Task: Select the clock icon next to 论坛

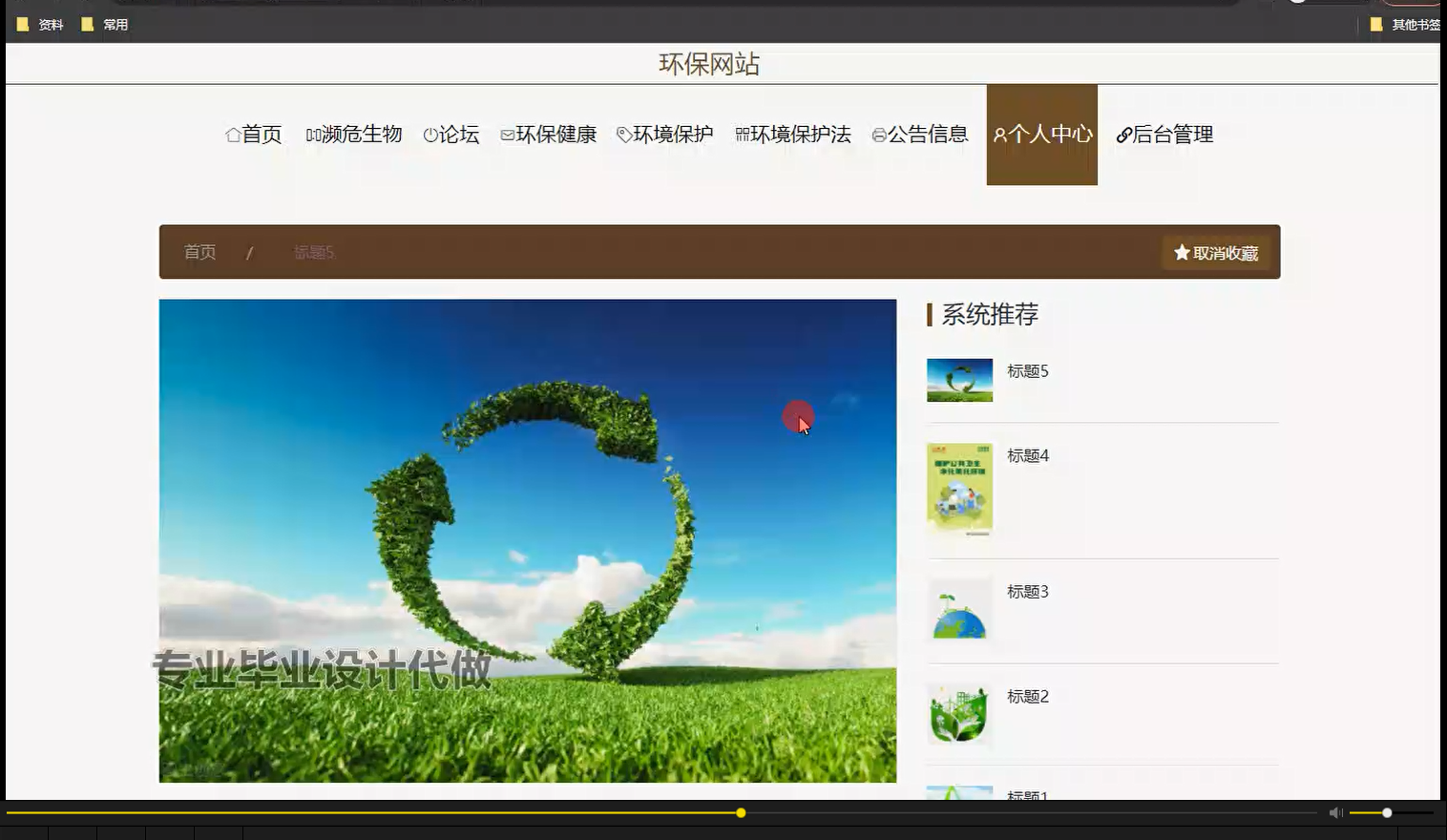Action: click(430, 135)
